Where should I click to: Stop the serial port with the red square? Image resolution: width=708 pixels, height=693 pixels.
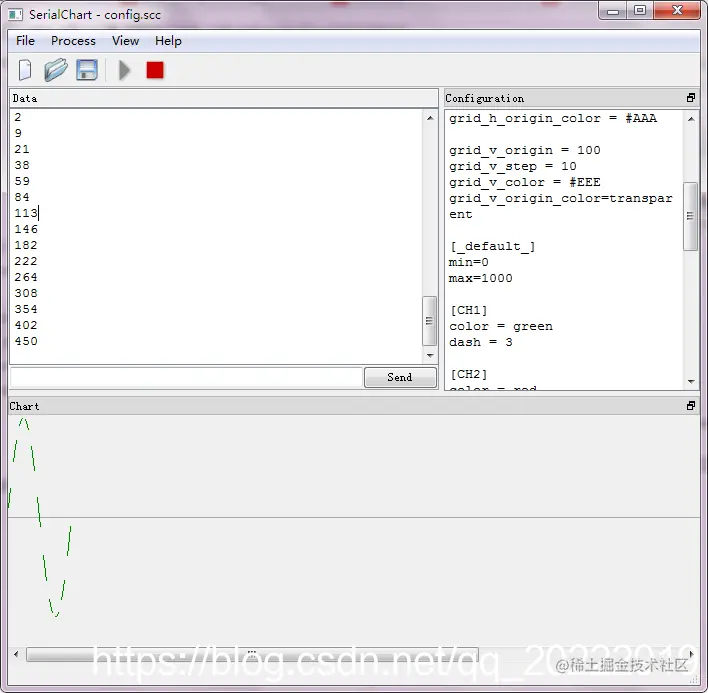155,70
